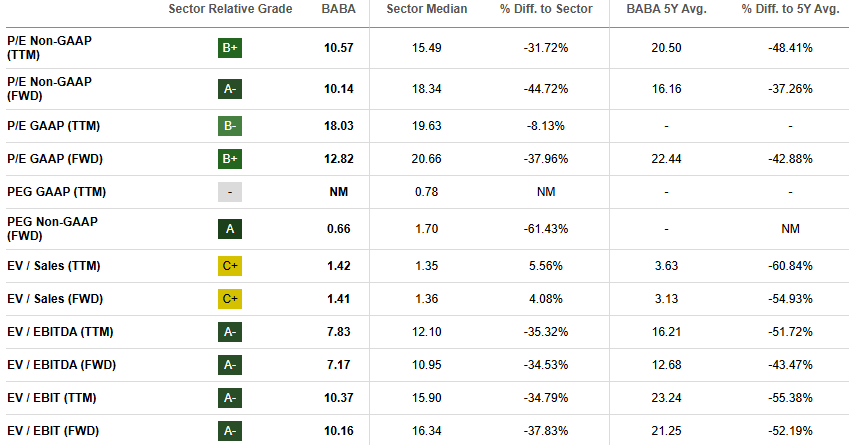The image size is (849, 445).
Task: Click the % Diff. to Sector column header
Action: coord(546,10)
